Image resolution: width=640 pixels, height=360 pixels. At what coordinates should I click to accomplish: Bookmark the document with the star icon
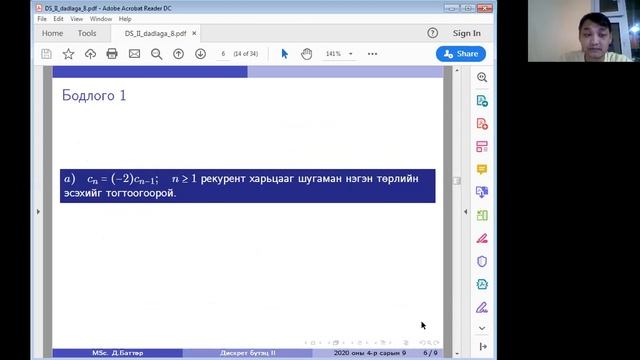68,54
